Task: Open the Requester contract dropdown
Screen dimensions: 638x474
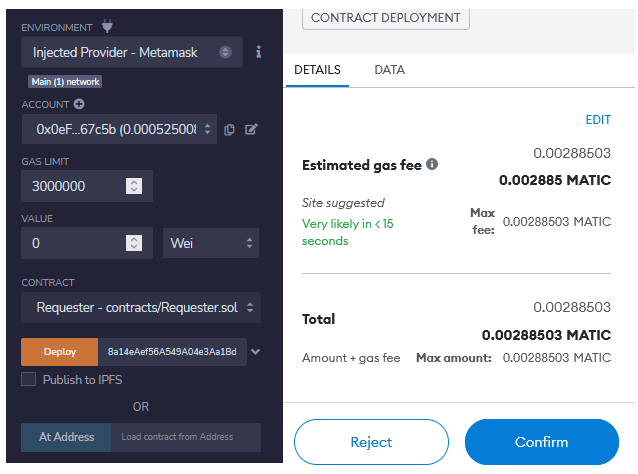Action: click(x=141, y=308)
